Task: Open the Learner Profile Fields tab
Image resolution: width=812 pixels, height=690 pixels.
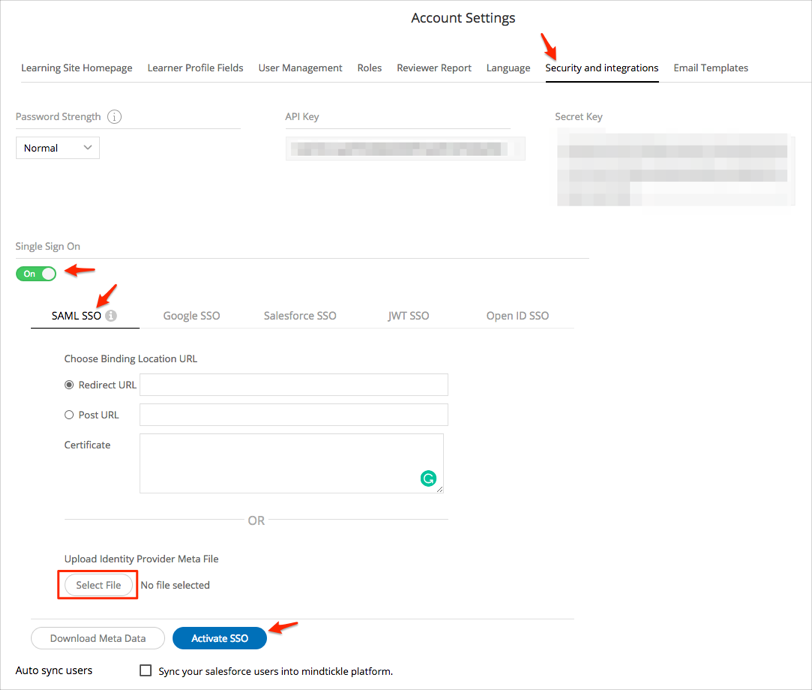Action: point(195,68)
